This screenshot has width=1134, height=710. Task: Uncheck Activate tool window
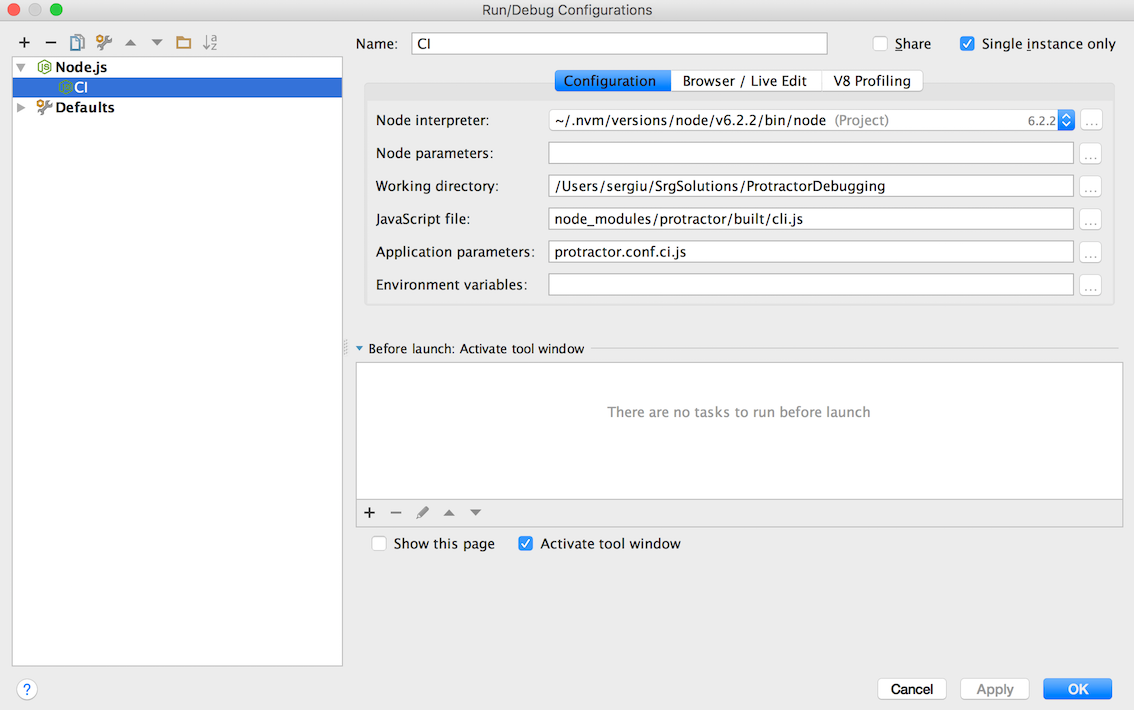tap(525, 543)
